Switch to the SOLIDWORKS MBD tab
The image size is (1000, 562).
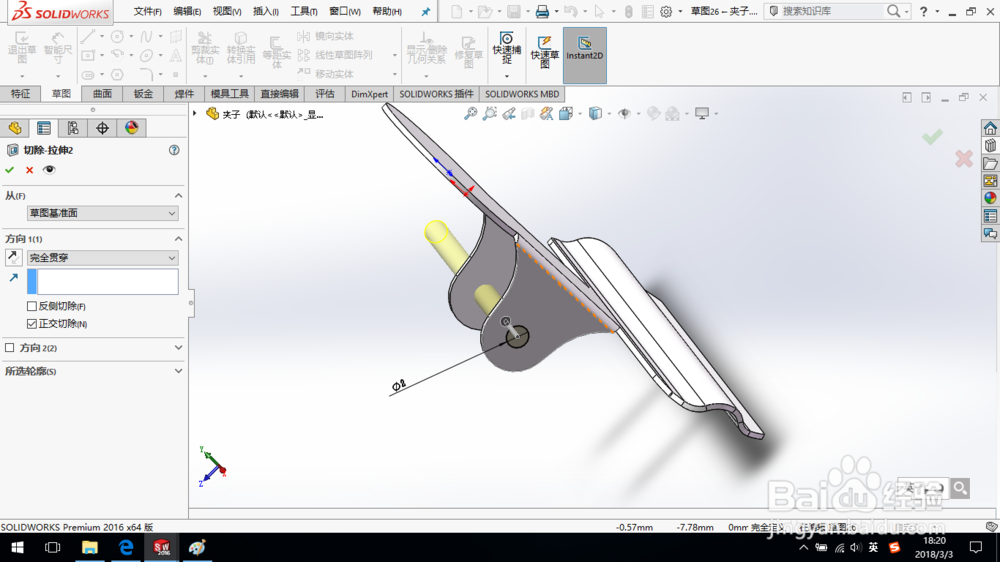click(x=522, y=94)
